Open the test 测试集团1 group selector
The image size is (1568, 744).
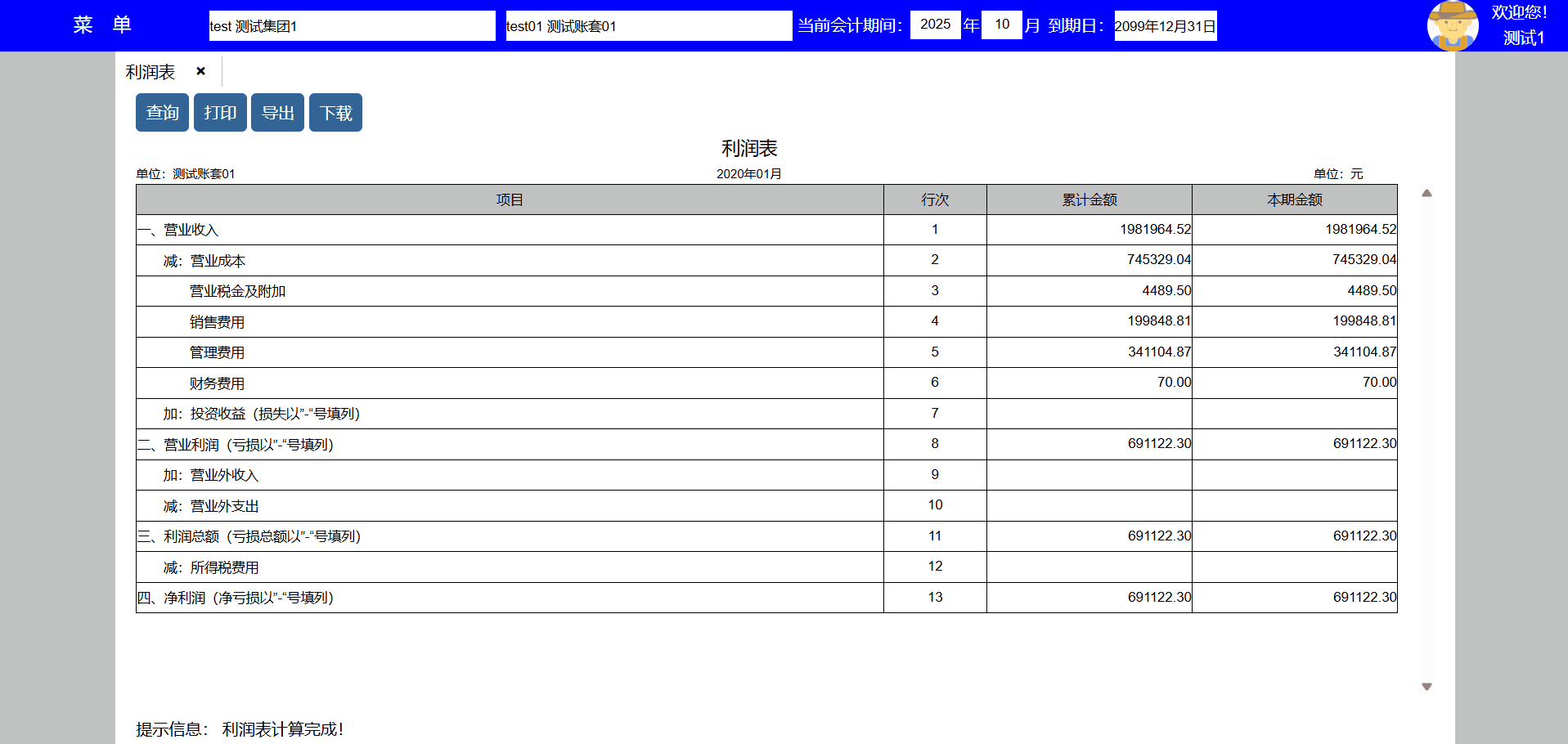[x=352, y=26]
